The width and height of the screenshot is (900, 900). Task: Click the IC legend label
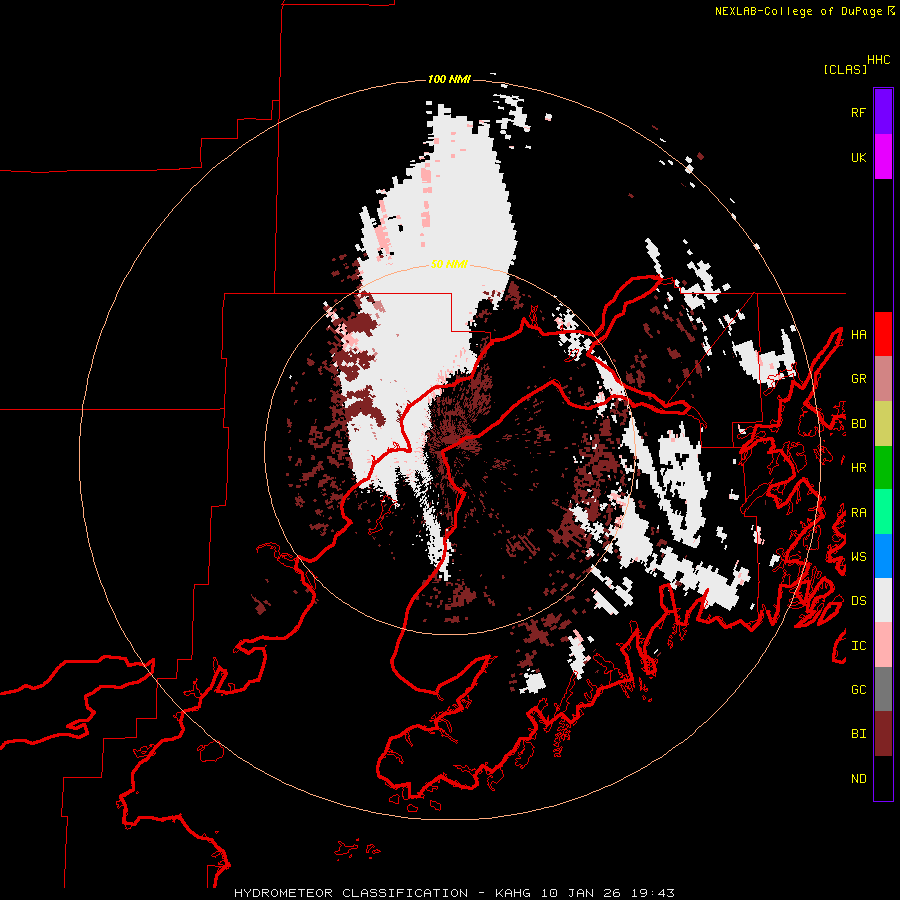[x=858, y=646]
